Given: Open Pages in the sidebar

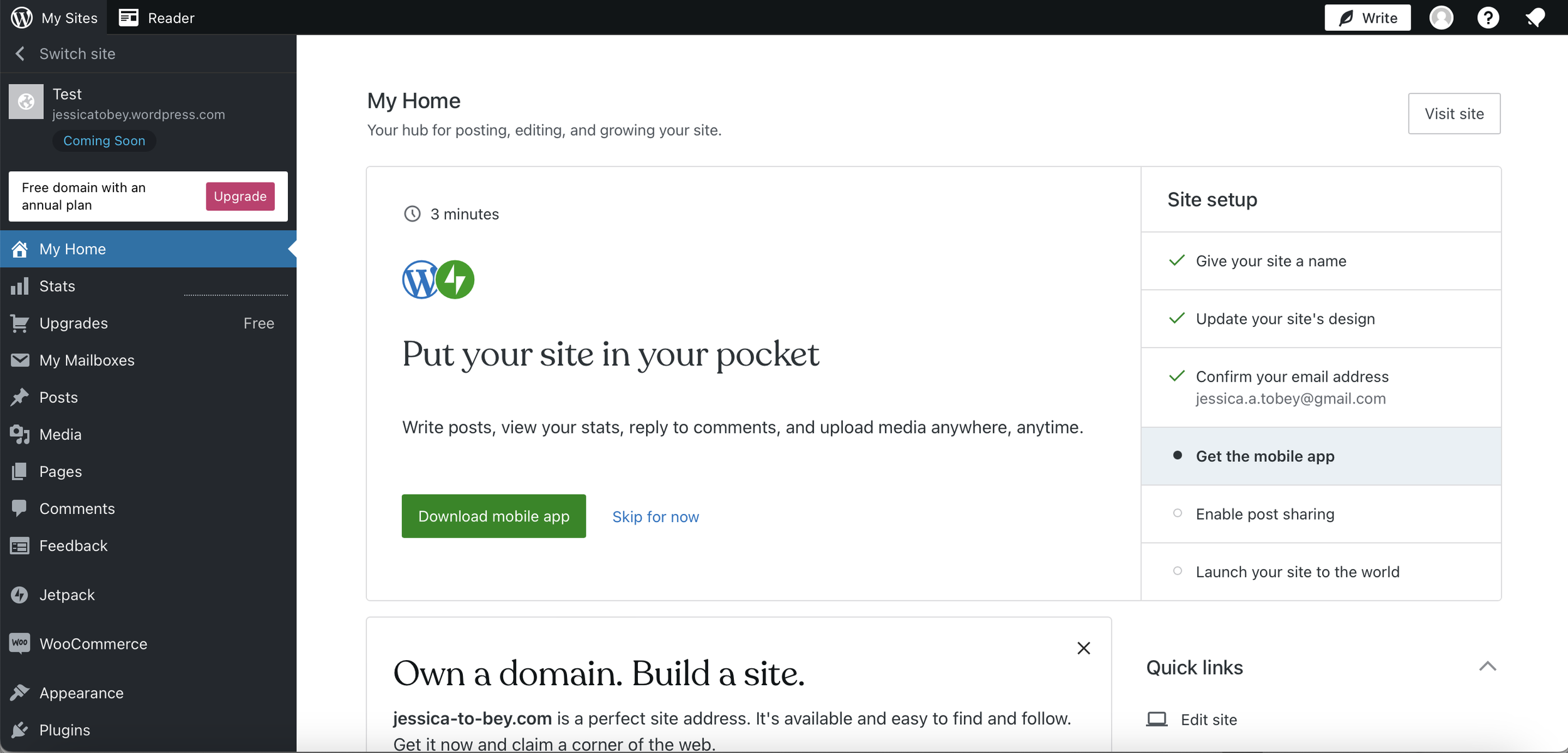Looking at the screenshot, I should (148, 471).
